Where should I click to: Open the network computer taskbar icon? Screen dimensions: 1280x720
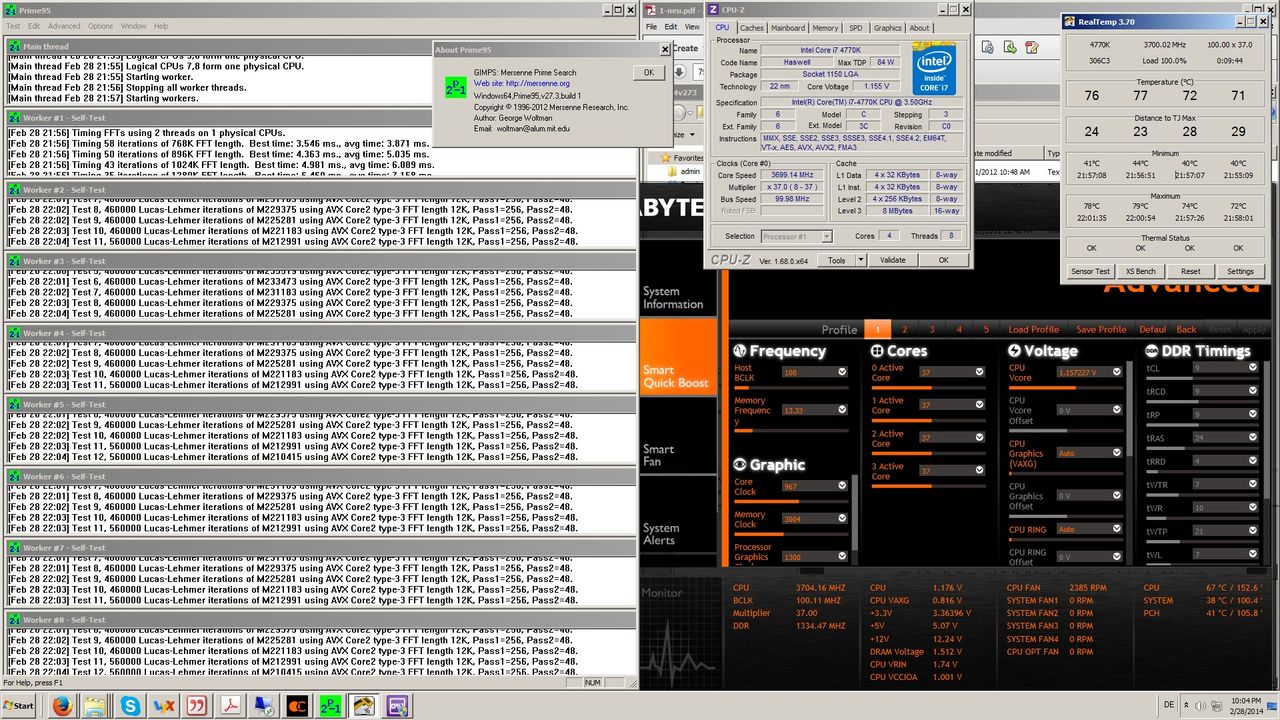coord(264,705)
